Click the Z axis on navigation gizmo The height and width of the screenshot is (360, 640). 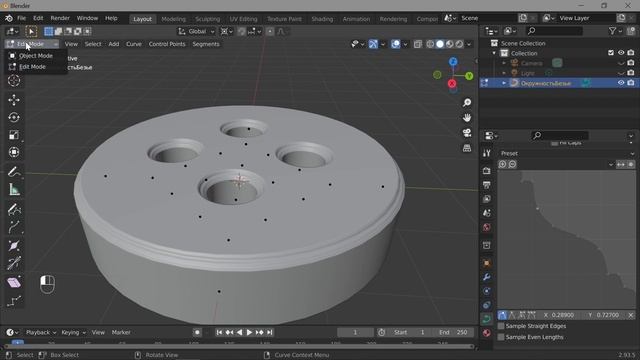click(x=453, y=62)
